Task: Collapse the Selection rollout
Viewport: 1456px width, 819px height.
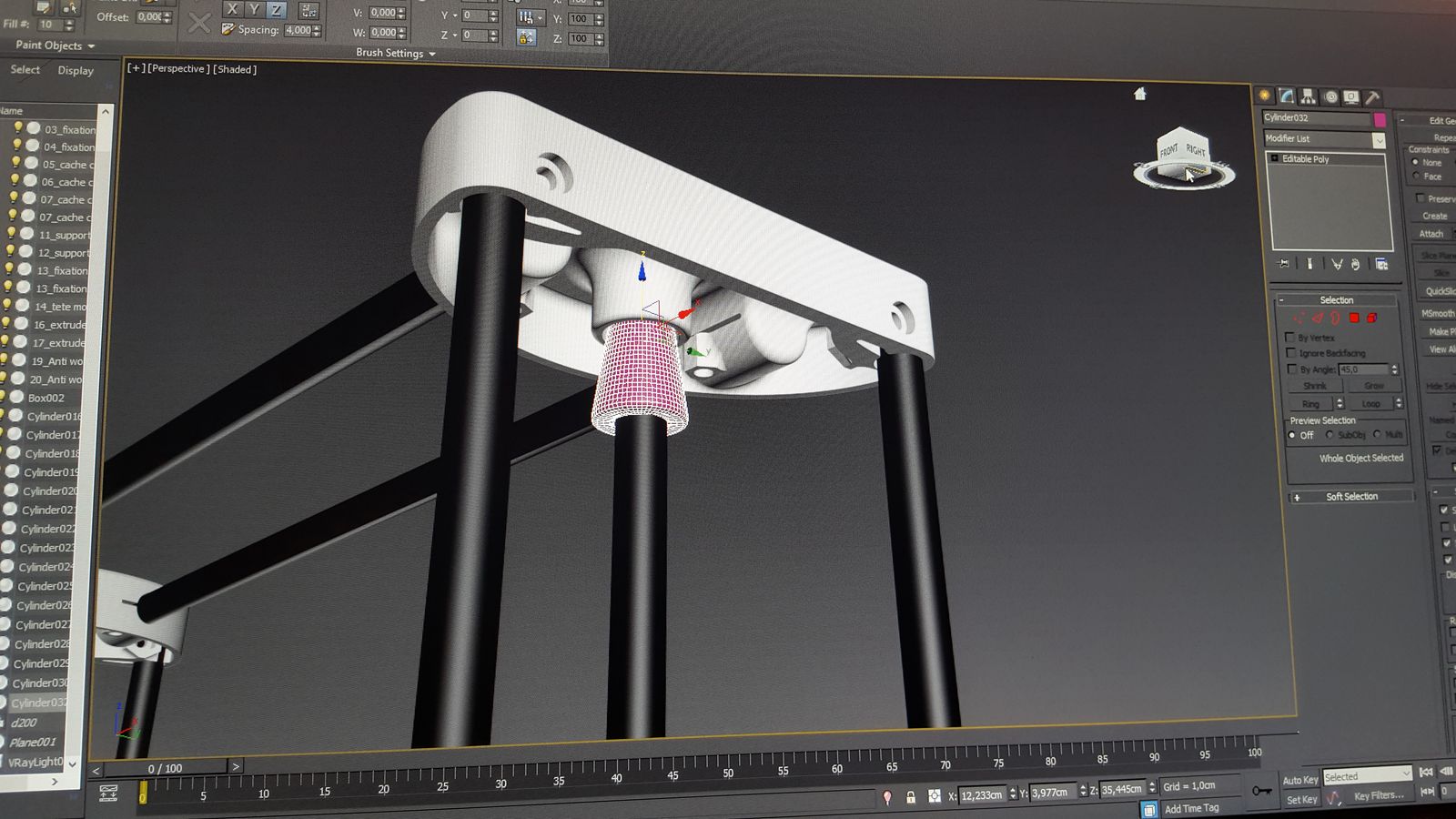Action: click(1336, 300)
